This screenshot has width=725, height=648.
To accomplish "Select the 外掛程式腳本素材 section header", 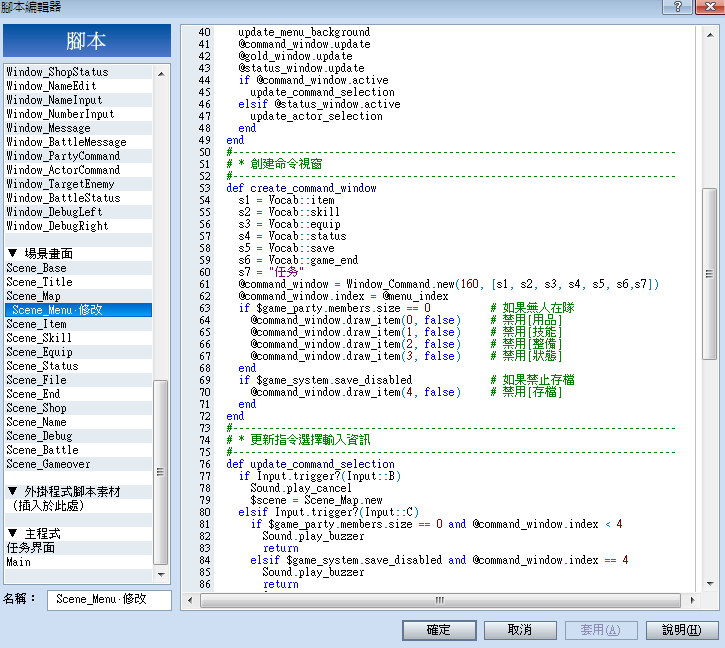I will pyautogui.click(x=79, y=492).
